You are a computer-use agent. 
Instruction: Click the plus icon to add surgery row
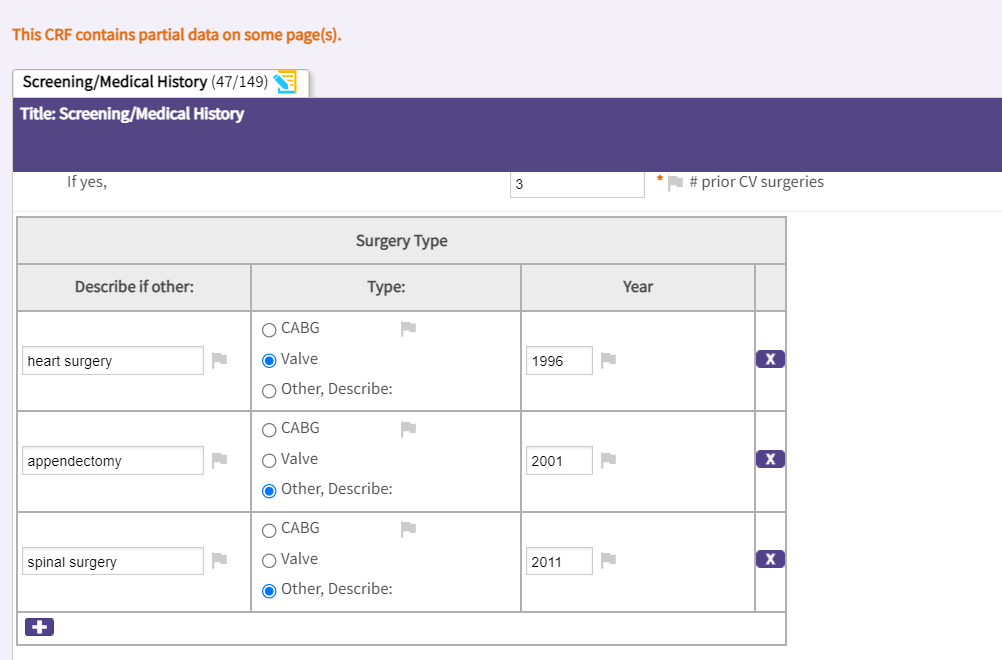pyautogui.click(x=40, y=627)
